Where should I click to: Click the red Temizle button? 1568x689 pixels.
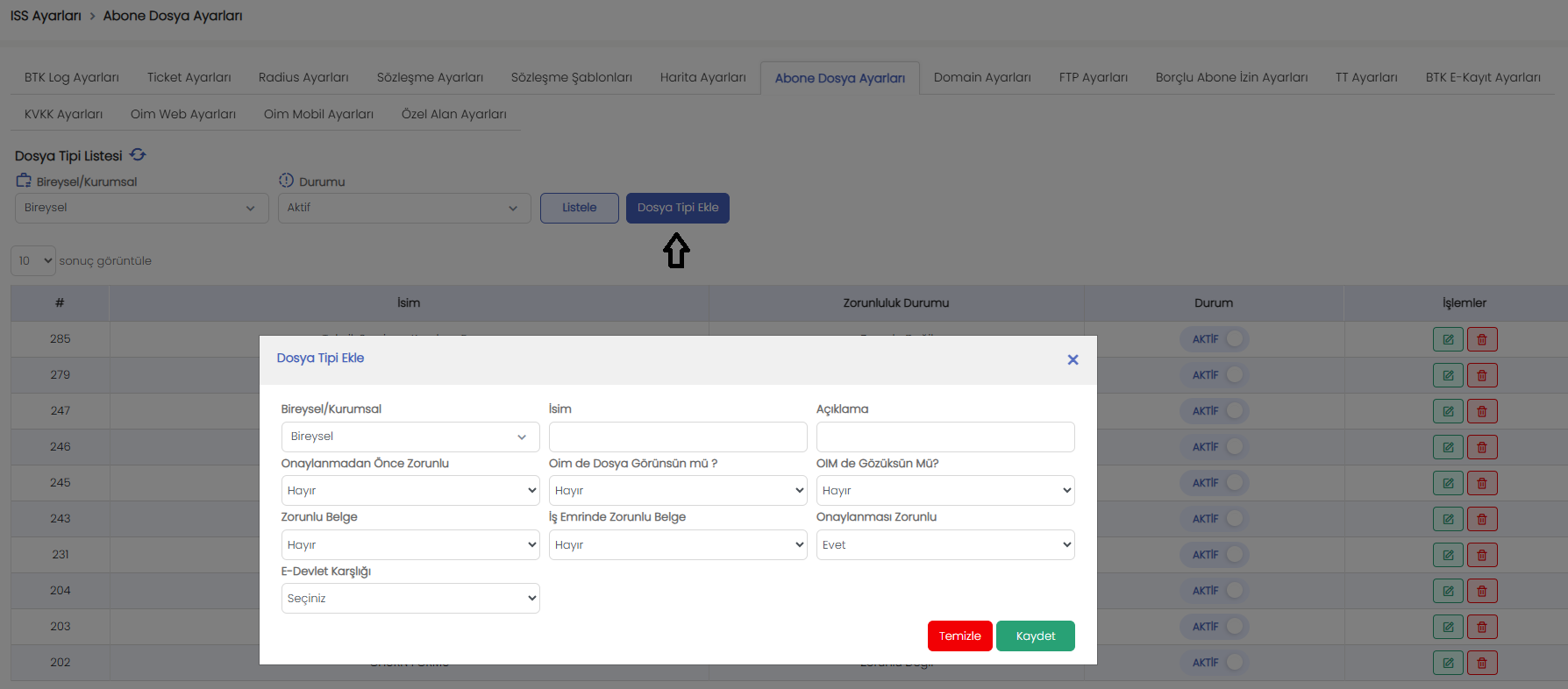tap(960, 636)
